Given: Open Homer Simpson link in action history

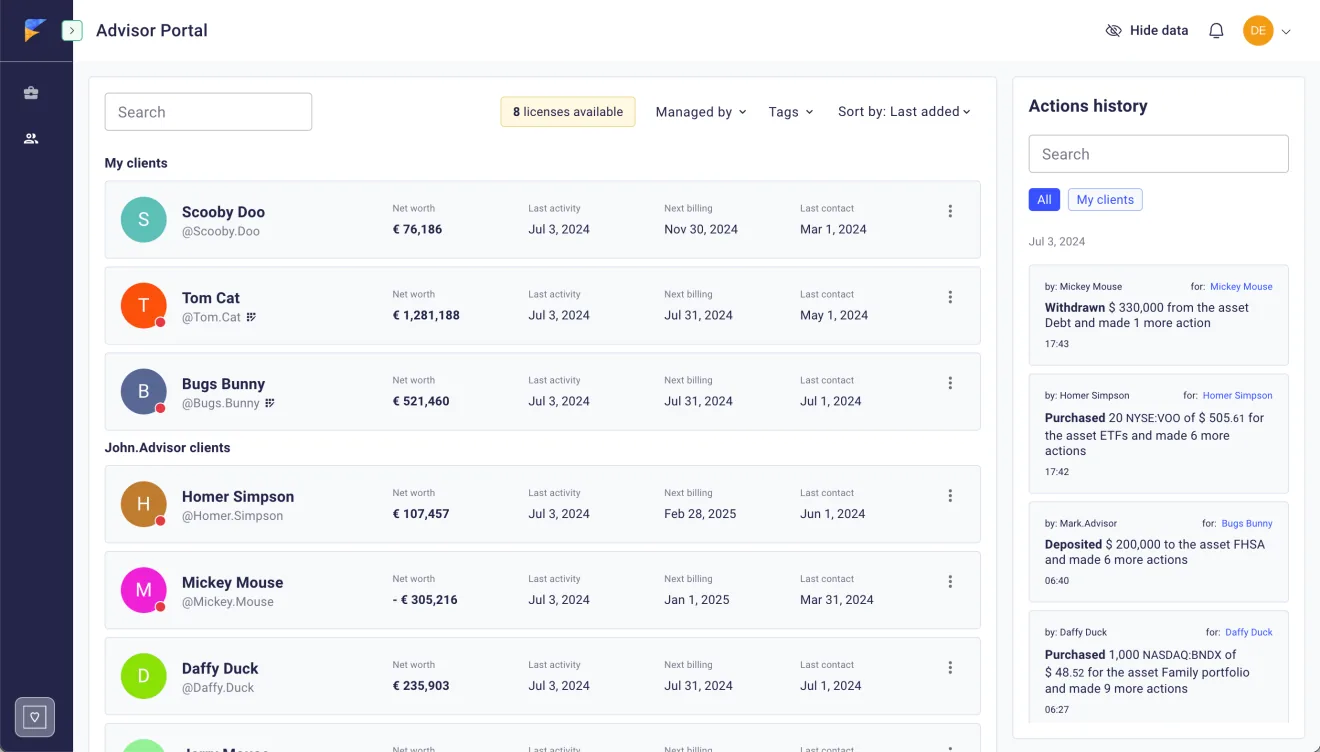Looking at the screenshot, I should click(x=1237, y=396).
